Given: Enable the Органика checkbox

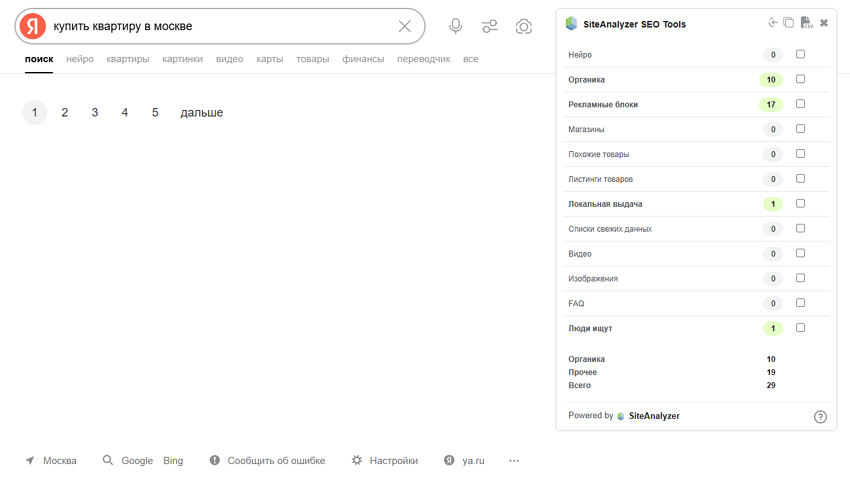Looking at the screenshot, I should pos(800,79).
